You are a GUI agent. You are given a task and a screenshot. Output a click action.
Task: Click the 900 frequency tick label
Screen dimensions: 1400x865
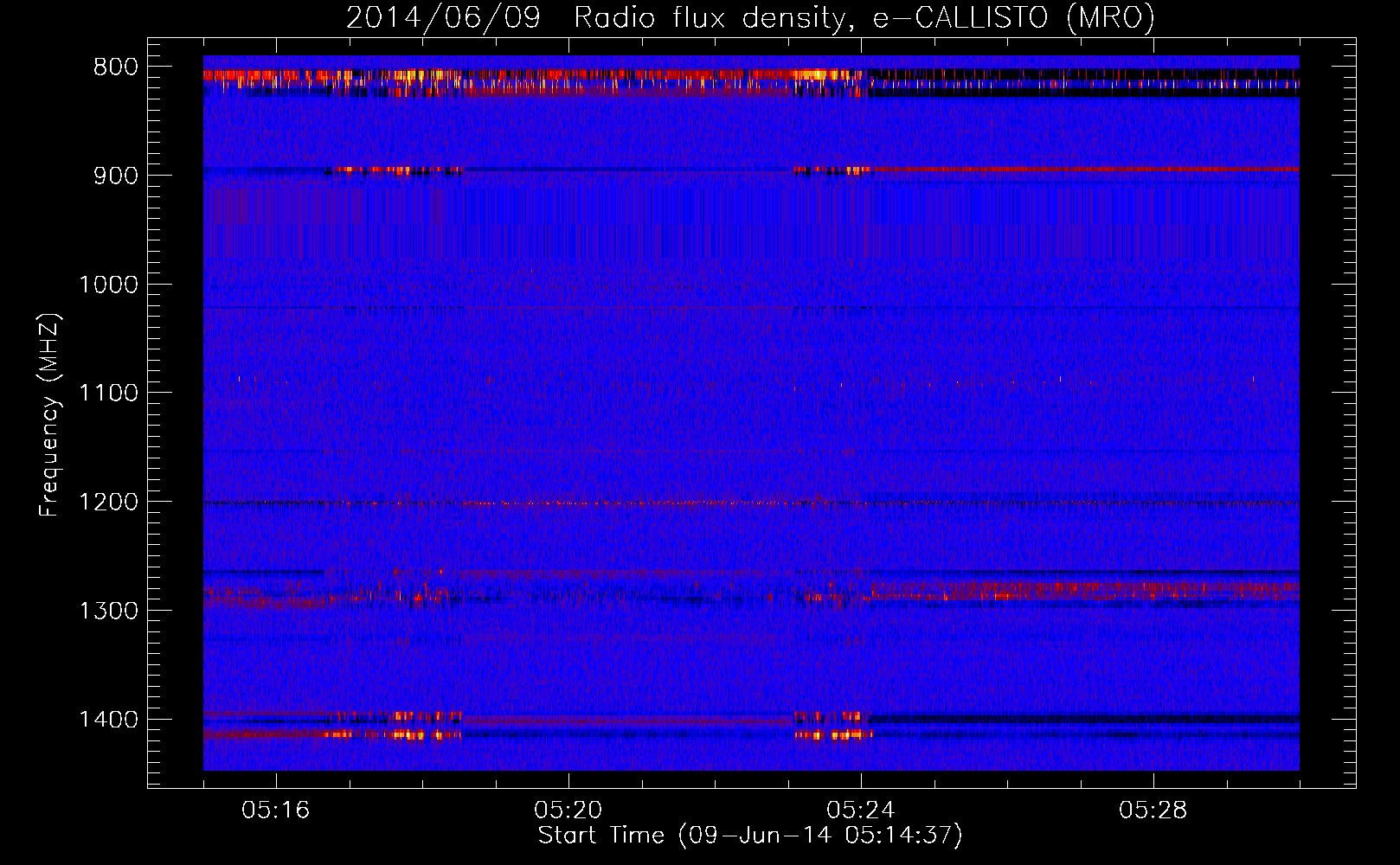[116, 176]
